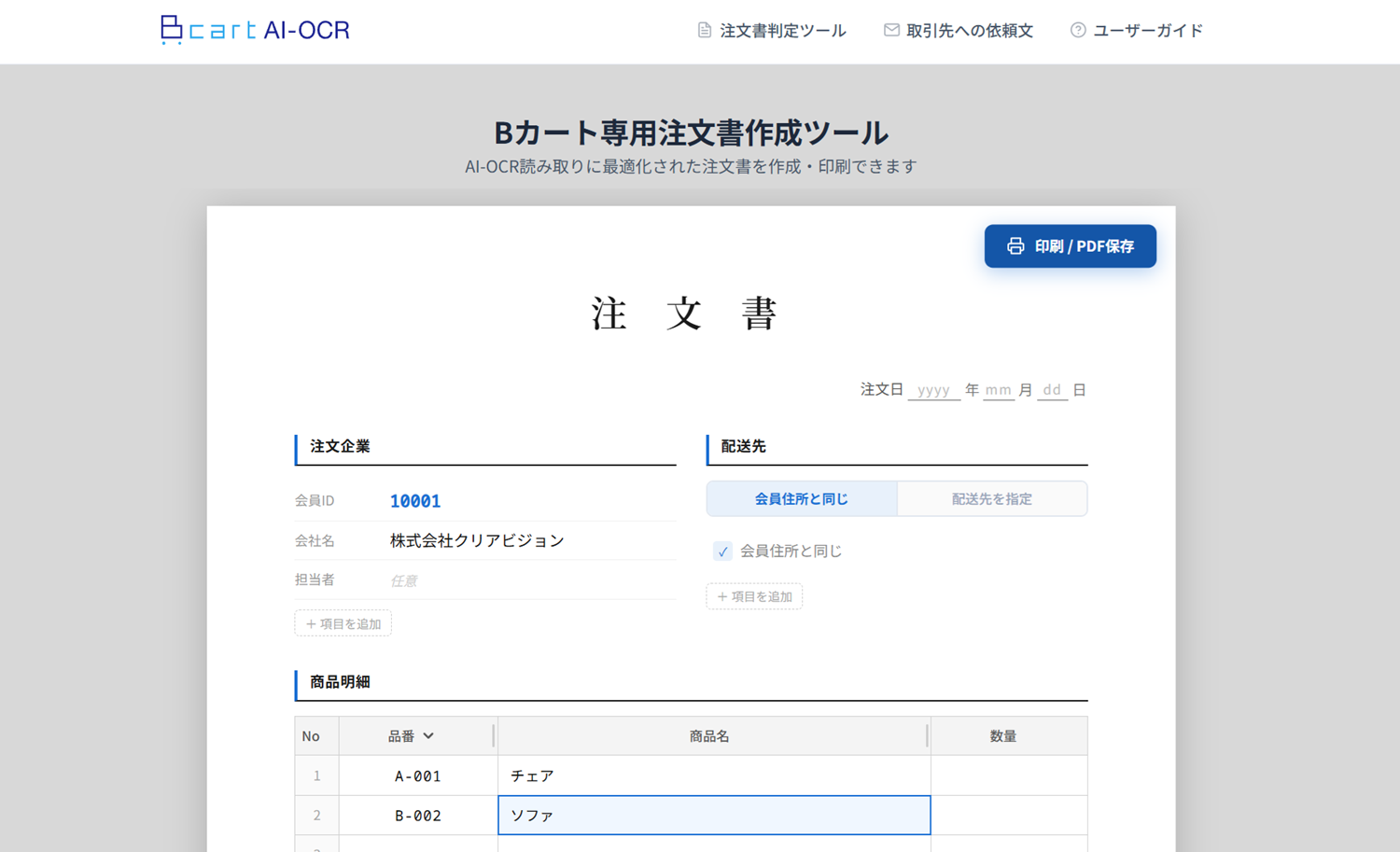
Task: Click the Bcart AI-OCR logo
Action: [x=255, y=30]
